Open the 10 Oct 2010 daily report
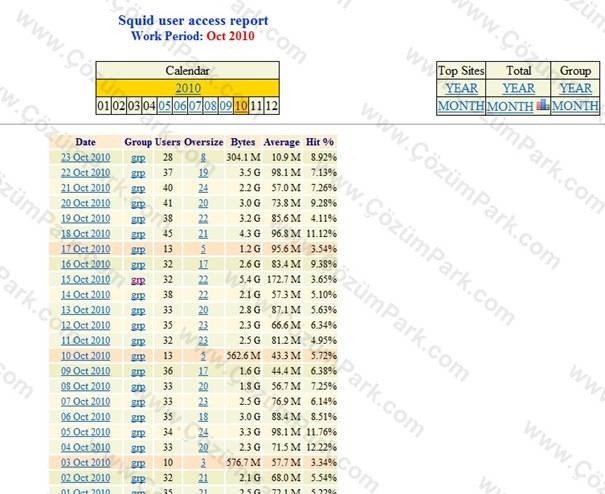The width and height of the screenshot is (605, 494). pyautogui.click(x=85, y=356)
